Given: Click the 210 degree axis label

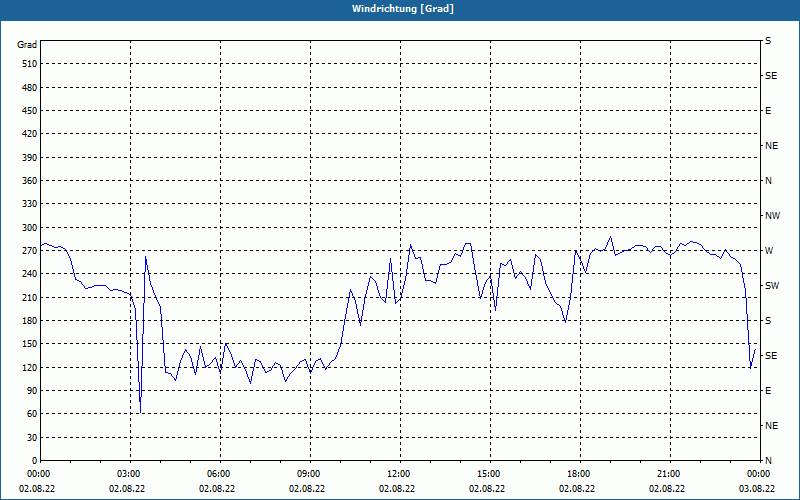Looking at the screenshot, I should tap(30, 297).
